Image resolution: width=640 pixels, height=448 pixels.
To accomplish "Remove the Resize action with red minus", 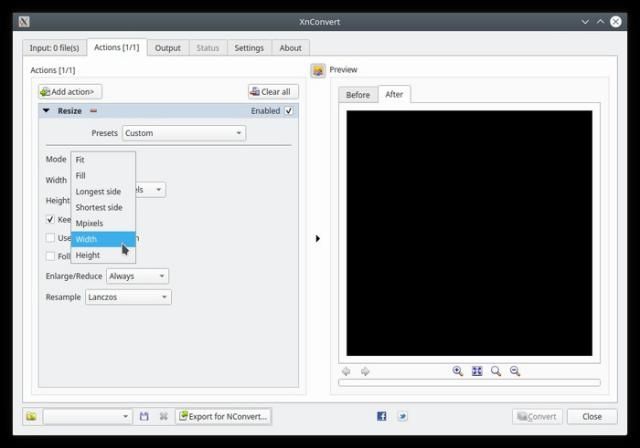I will point(93,111).
